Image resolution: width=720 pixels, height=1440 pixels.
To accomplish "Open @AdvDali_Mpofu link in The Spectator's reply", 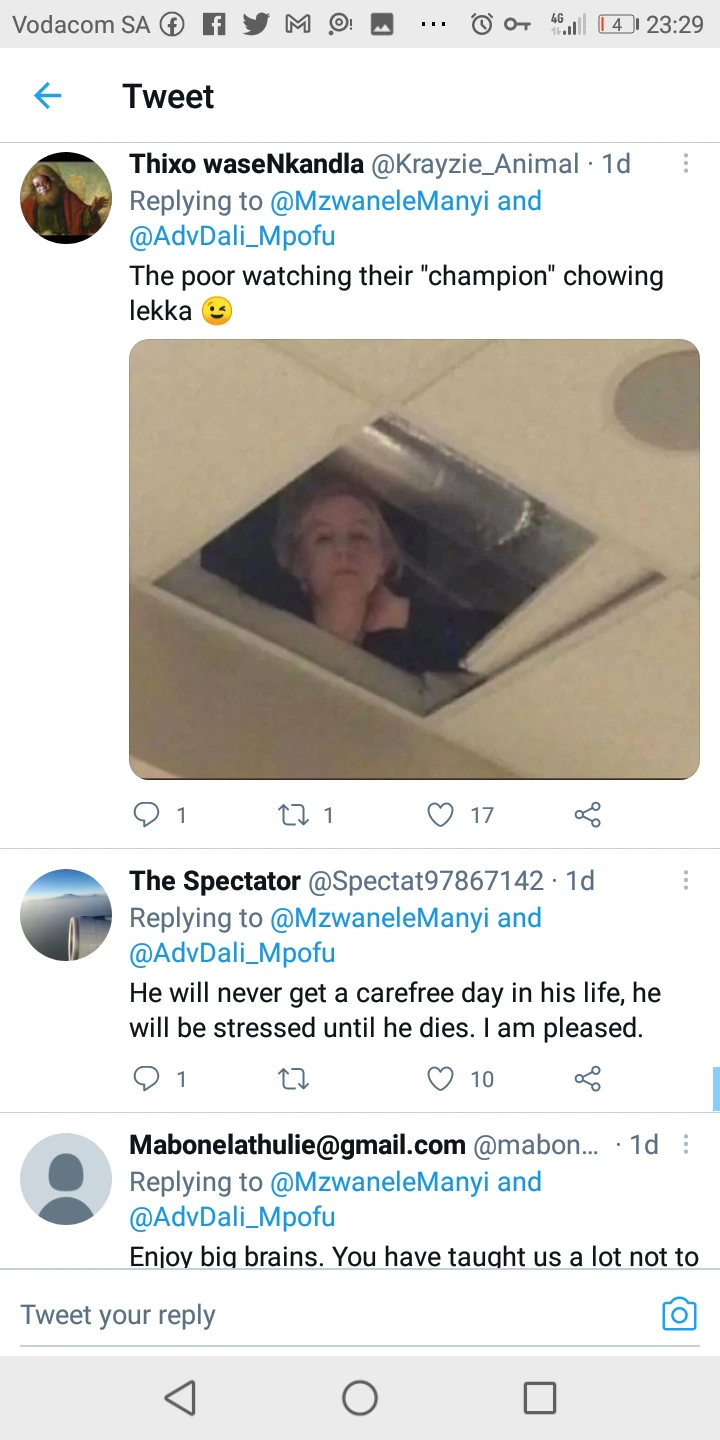I will pos(232,953).
